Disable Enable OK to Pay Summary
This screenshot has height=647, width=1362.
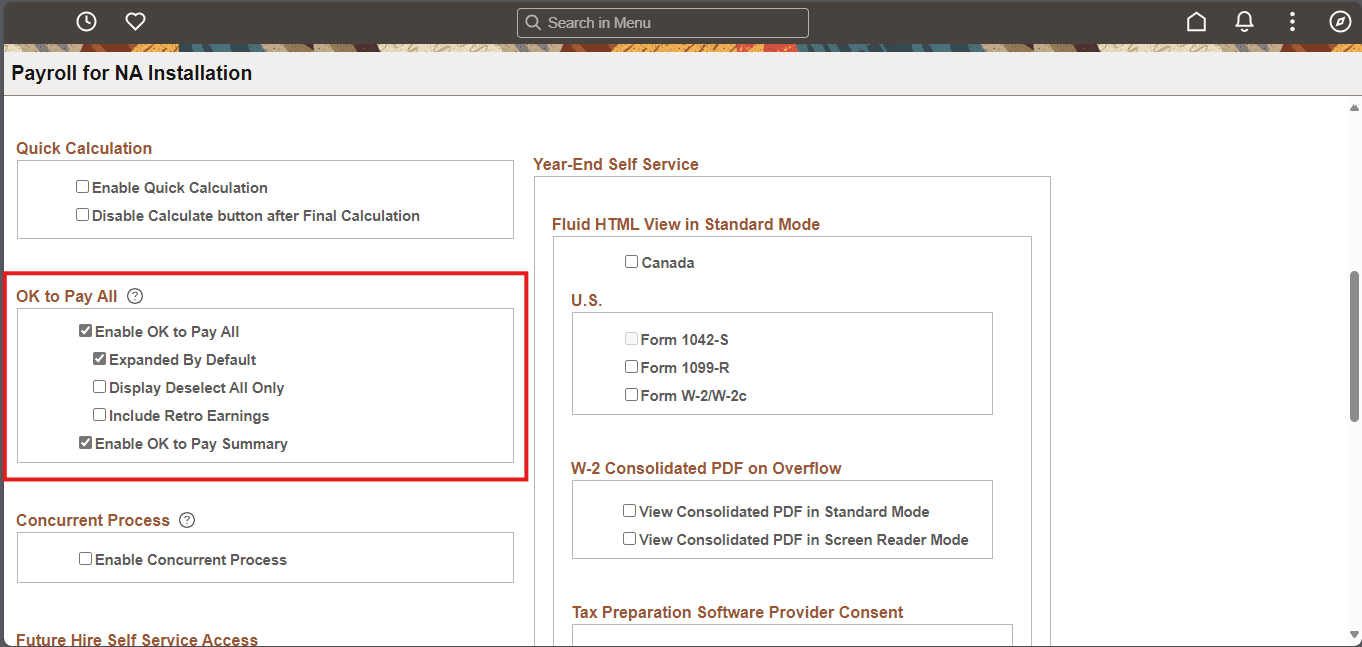[x=85, y=441]
